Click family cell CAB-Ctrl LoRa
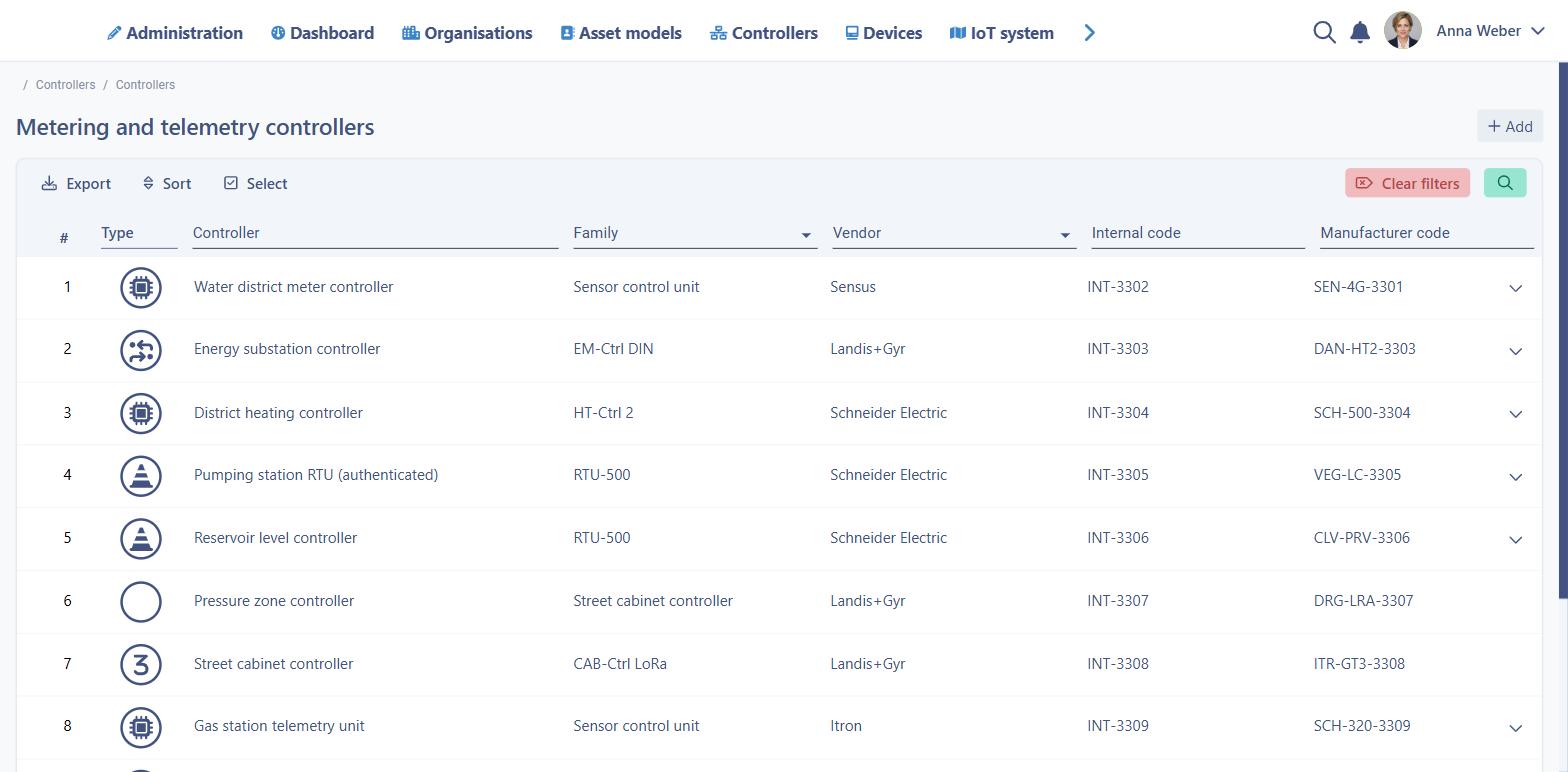 click(x=620, y=664)
